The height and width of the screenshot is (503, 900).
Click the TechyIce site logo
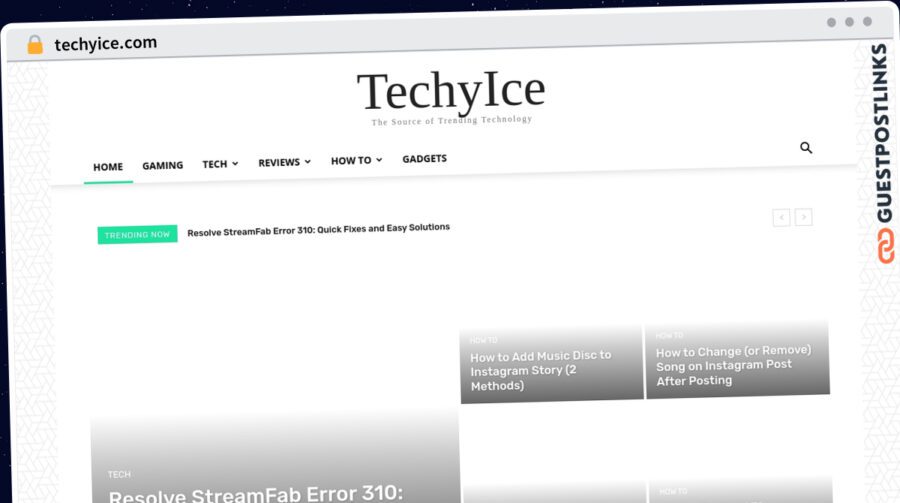pyautogui.click(x=451, y=91)
